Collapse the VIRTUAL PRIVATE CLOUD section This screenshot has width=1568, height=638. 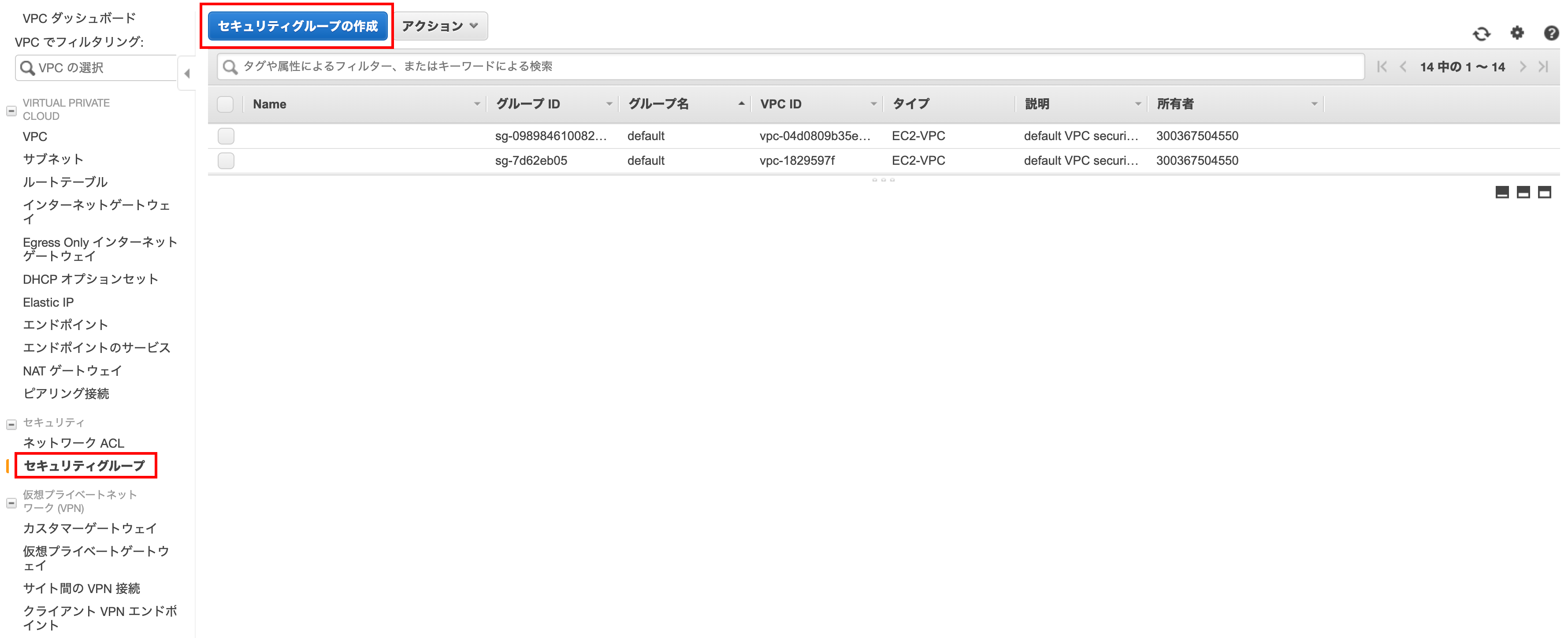coord(11,111)
